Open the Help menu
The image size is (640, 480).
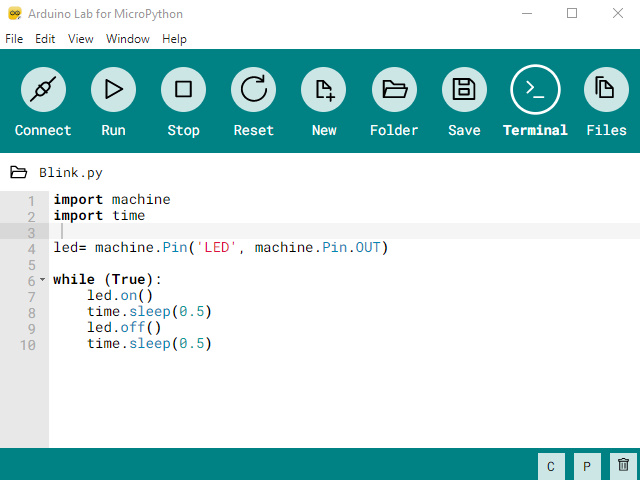click(174, 39)
